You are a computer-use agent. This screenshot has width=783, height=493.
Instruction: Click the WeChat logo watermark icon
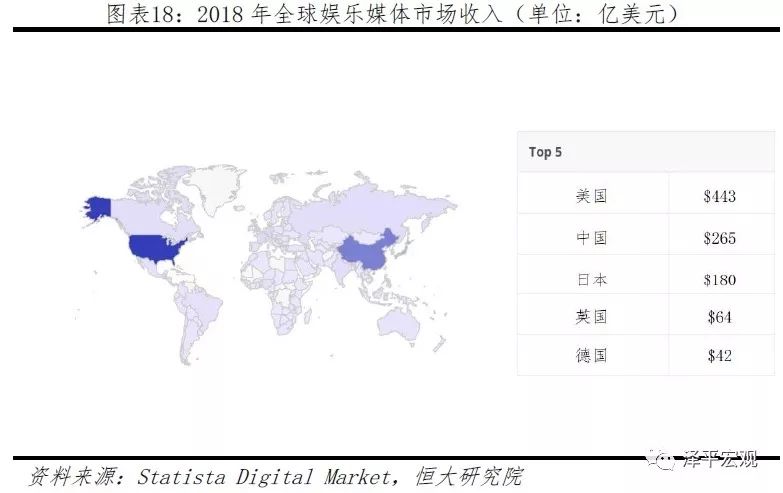[x=665, y=459]
